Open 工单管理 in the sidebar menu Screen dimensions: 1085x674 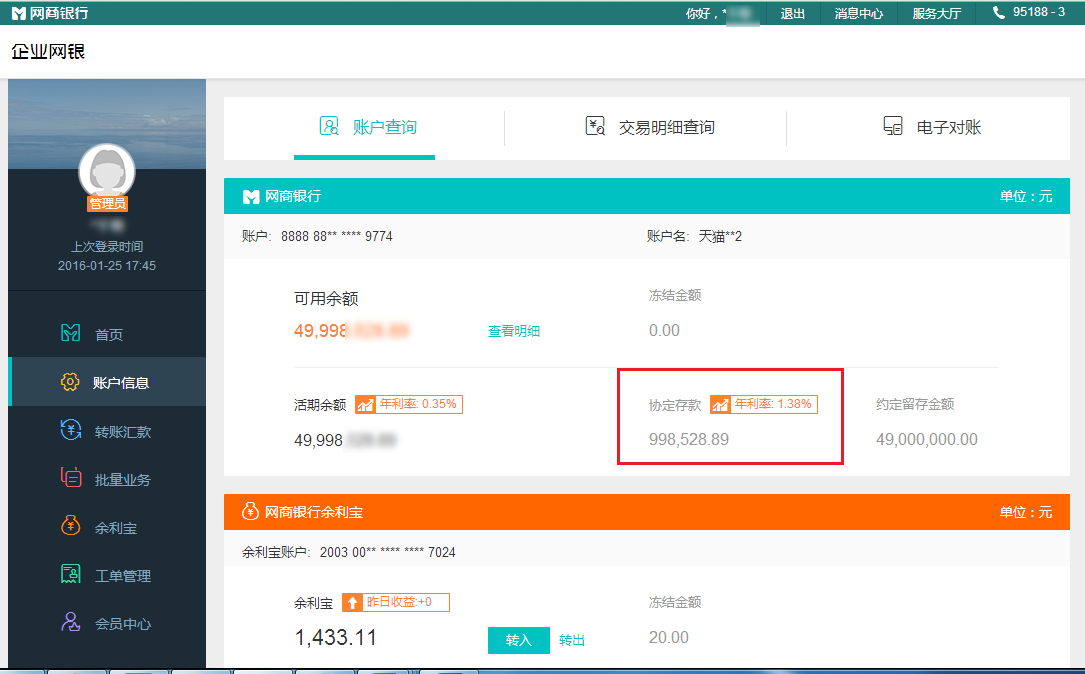pos(107,574)
